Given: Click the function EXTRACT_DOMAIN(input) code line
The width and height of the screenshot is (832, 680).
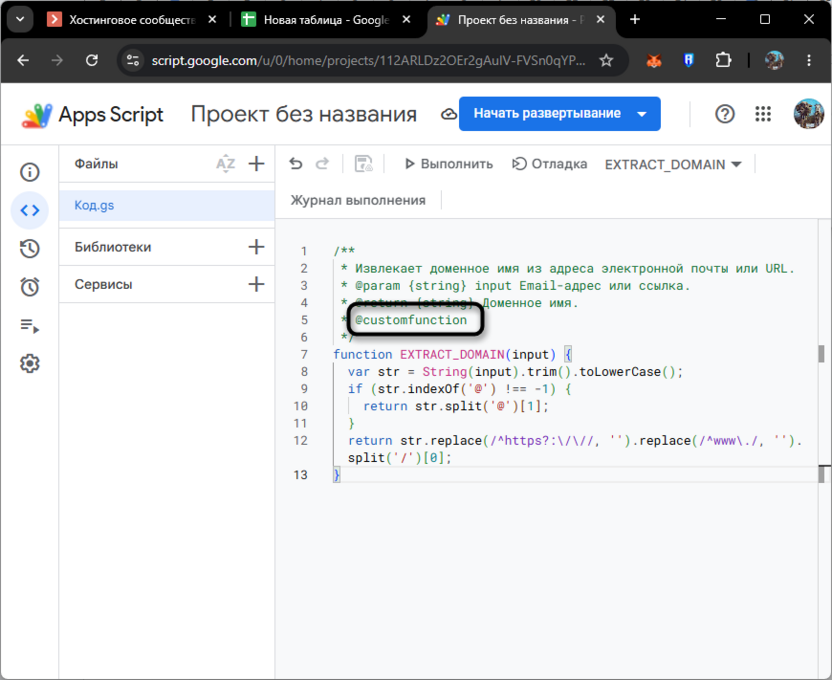Looking at the screenshot, I should 452,354.
